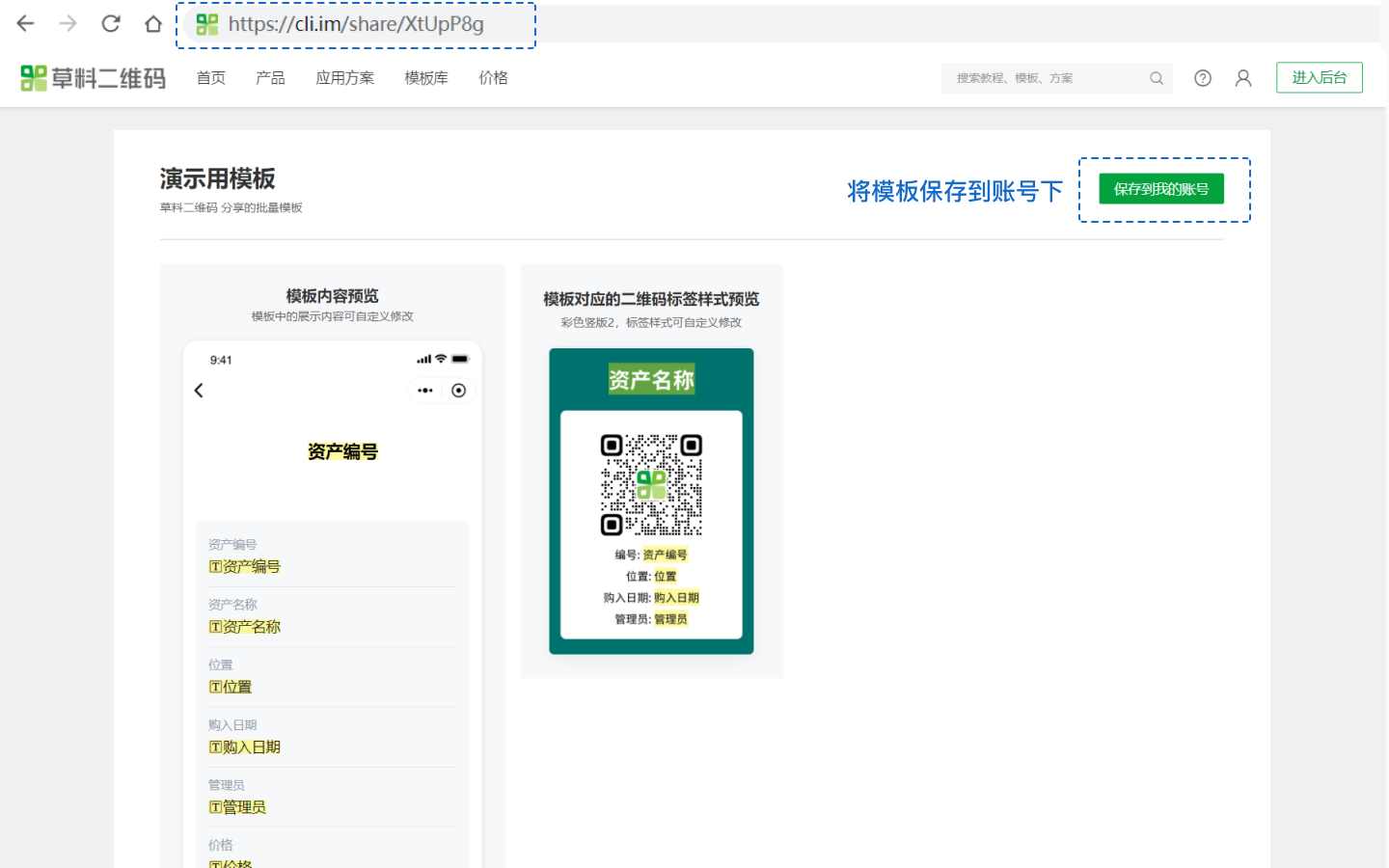Click the search magnifier icon
The height and width of the screenshot is (868, 1389).
(1156, 78)
